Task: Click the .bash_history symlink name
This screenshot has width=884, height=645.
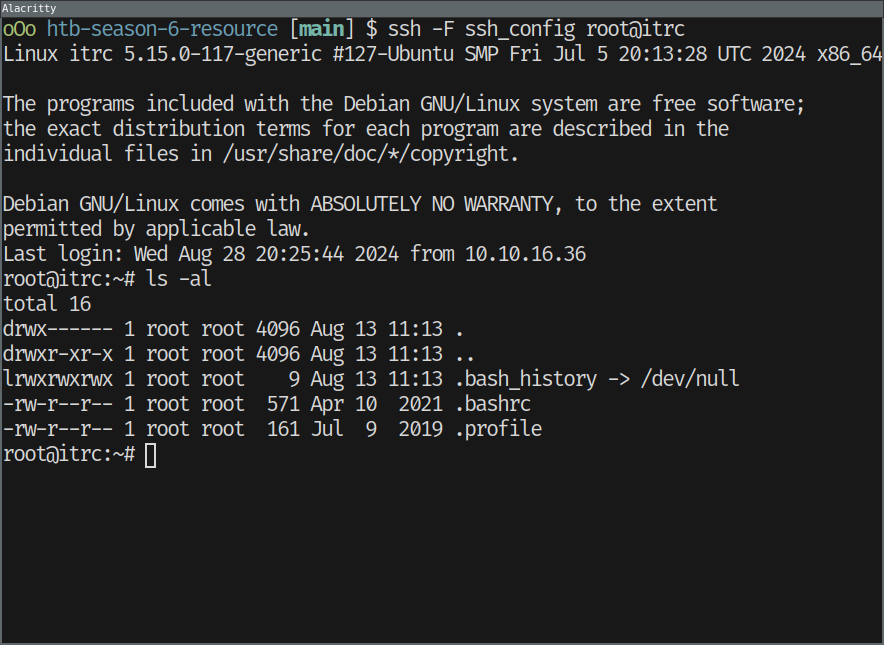Action: pos(526,379)
